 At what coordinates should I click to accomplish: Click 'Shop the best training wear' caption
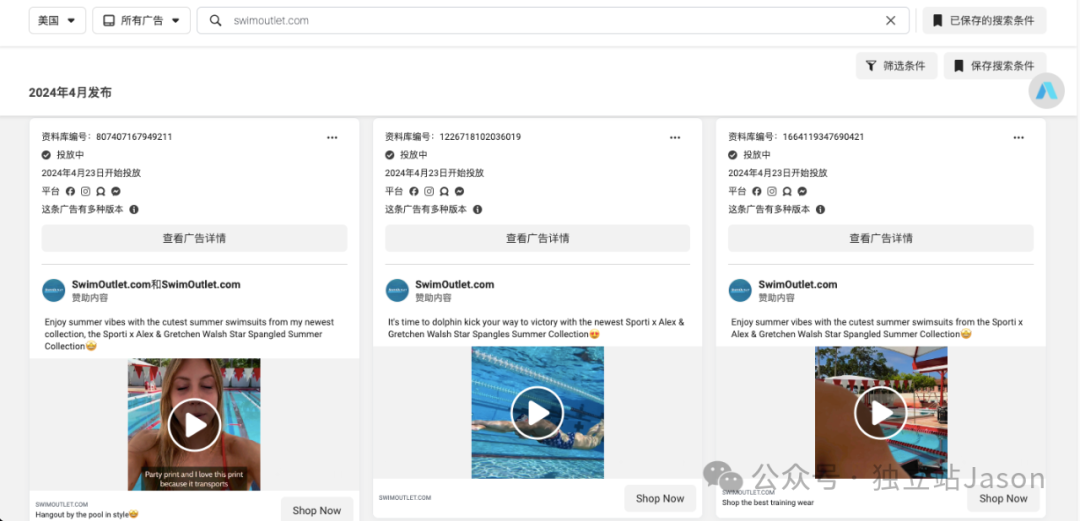768,502
